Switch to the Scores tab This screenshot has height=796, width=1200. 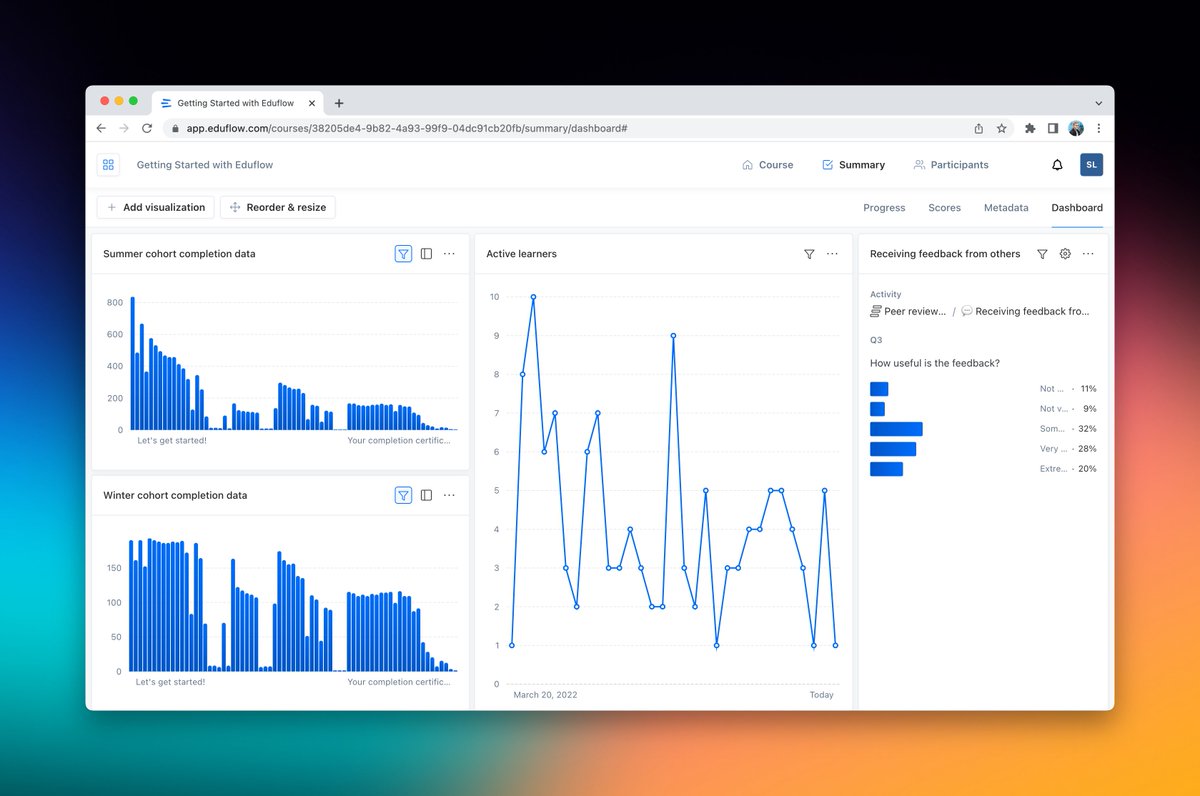click(x=944, y=207)
